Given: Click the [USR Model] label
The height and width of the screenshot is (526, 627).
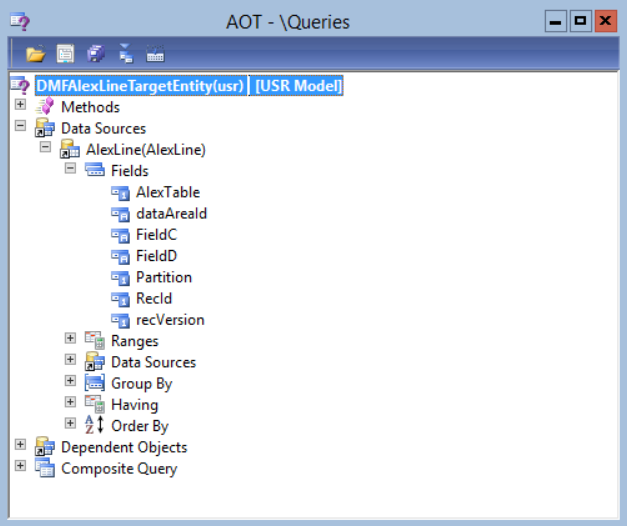Looking at the screenshot, I should [x=298, y=86].
